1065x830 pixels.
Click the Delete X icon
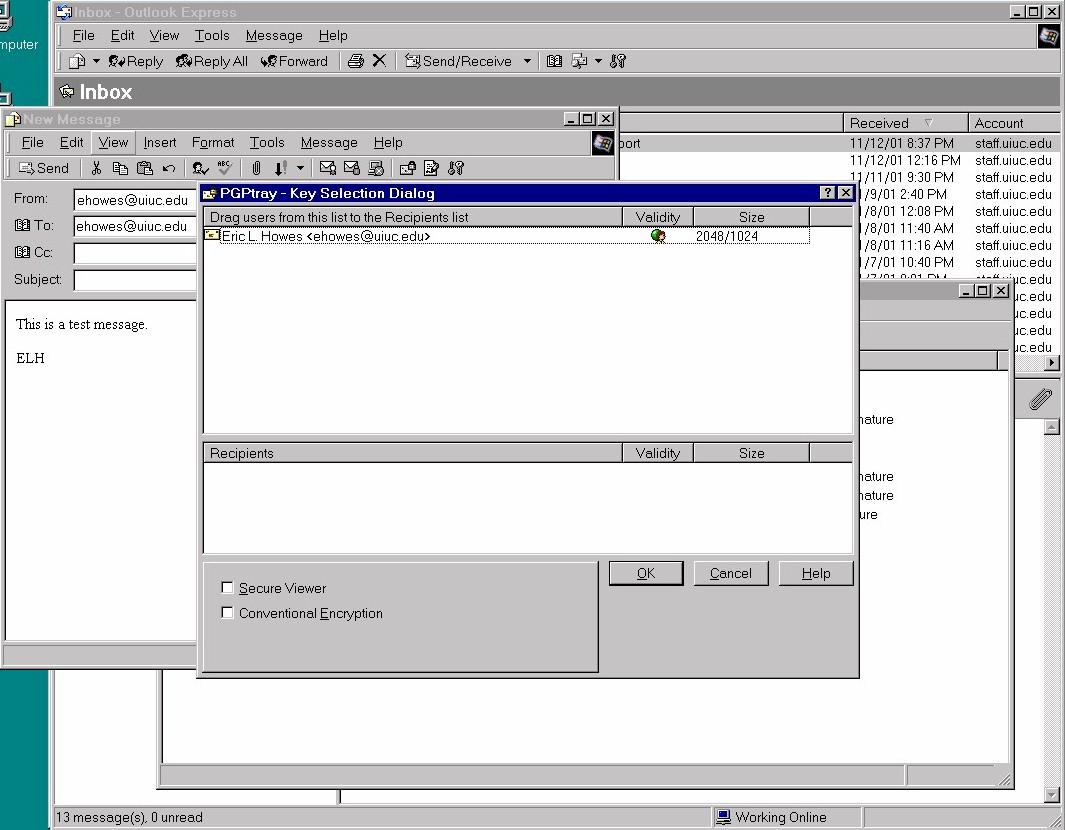coord(379,60)
